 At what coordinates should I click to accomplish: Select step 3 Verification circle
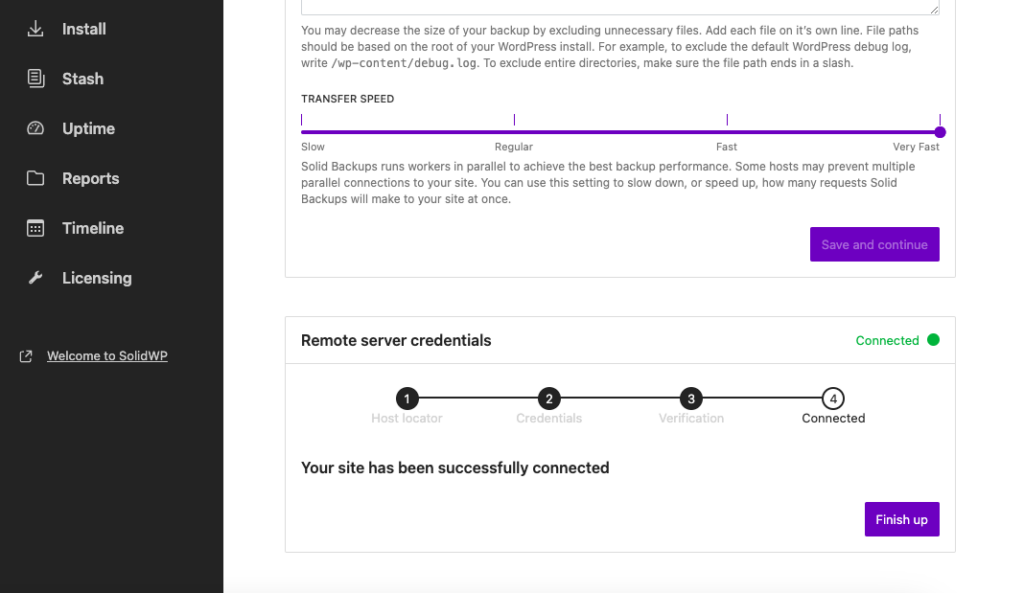click(691, 398)
